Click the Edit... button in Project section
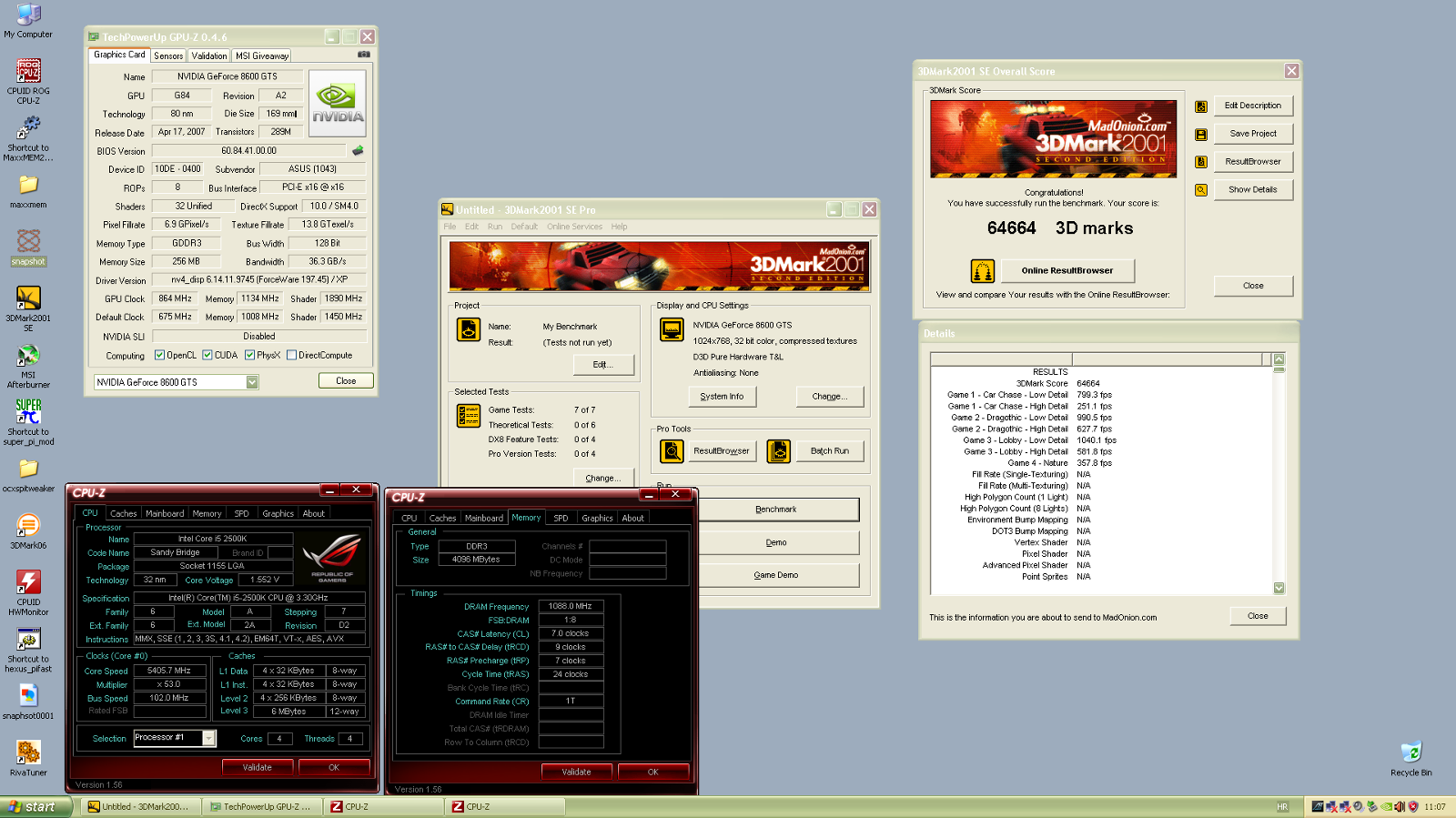 (603, 365)
